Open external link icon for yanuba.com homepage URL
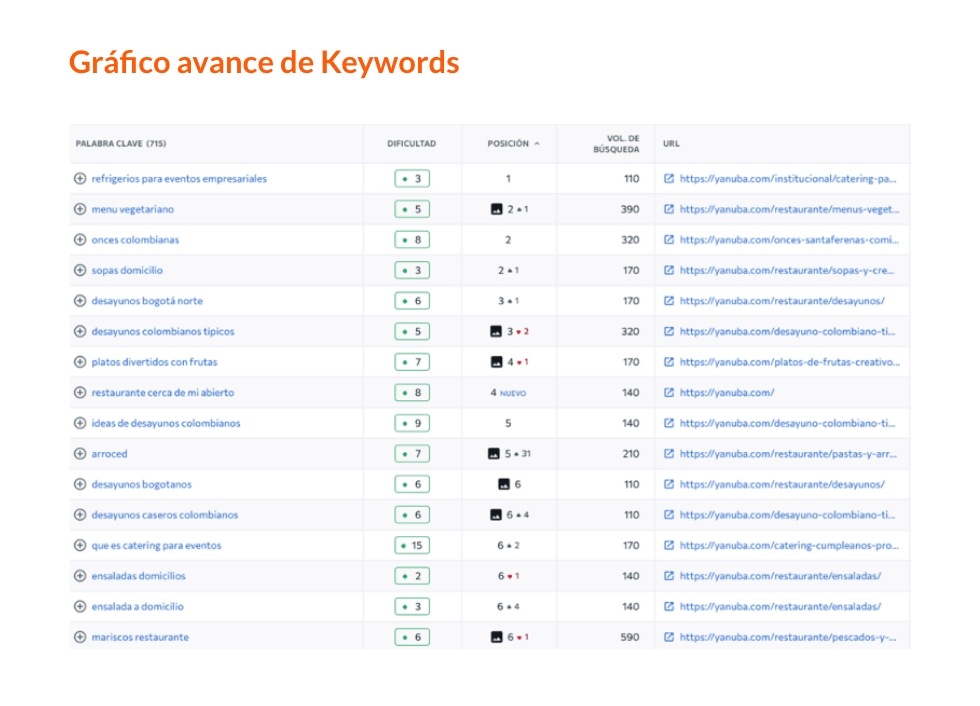The image size is (980, 706). [669, 392]
